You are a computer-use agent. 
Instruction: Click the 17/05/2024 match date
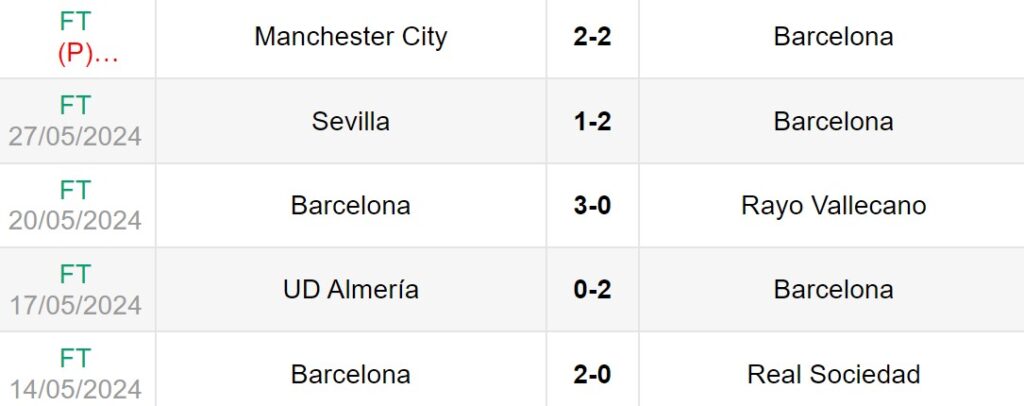coord(75,305)
